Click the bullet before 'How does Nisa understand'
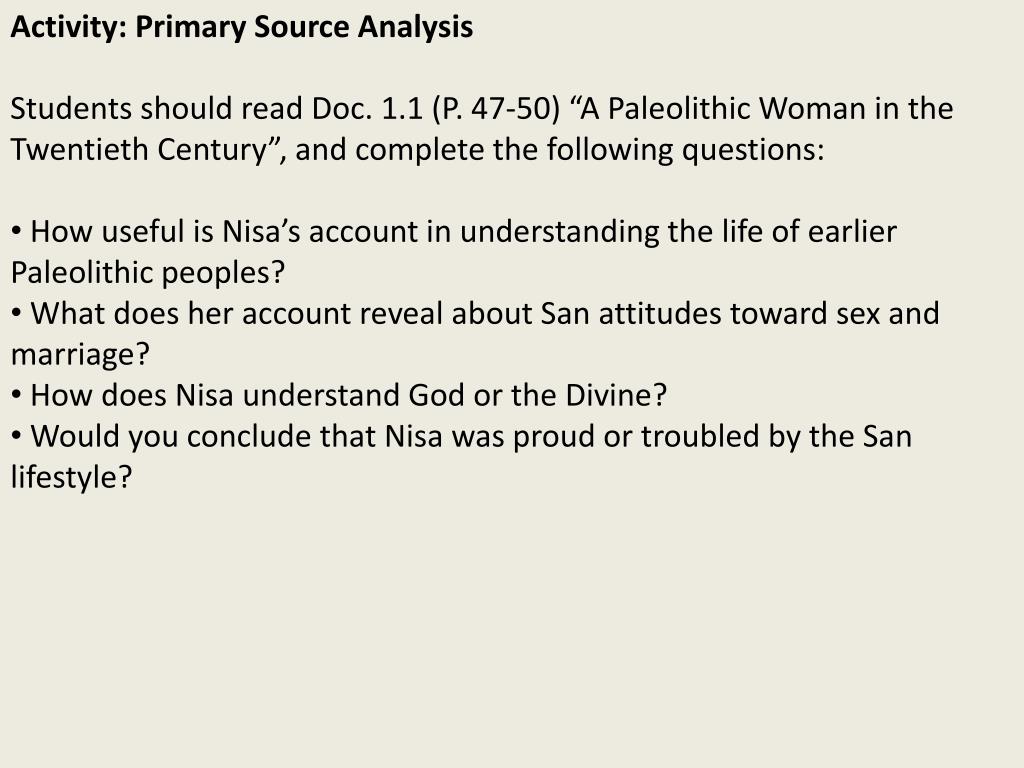 (17, 396)
